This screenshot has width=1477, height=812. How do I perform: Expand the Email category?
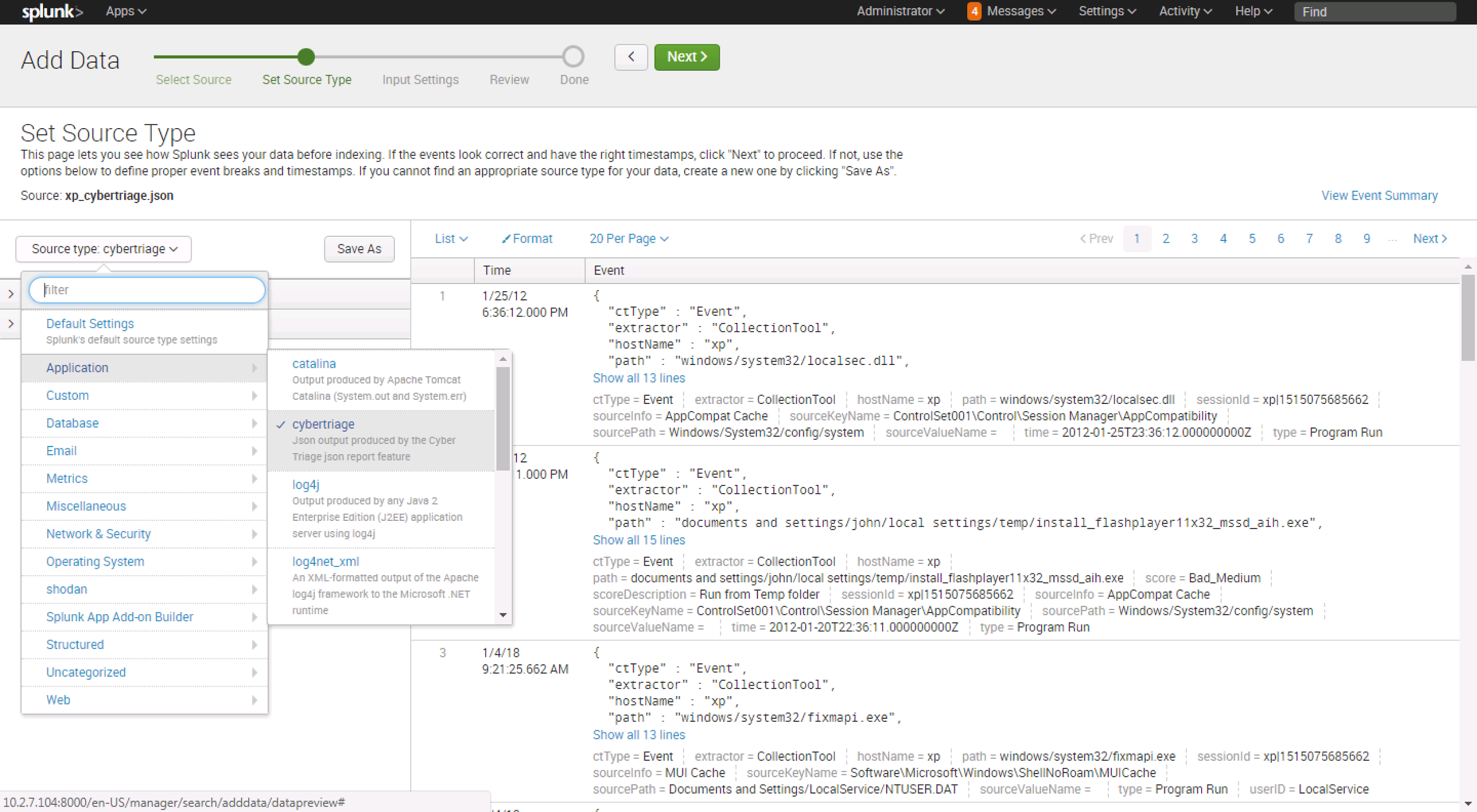(144, 451)
